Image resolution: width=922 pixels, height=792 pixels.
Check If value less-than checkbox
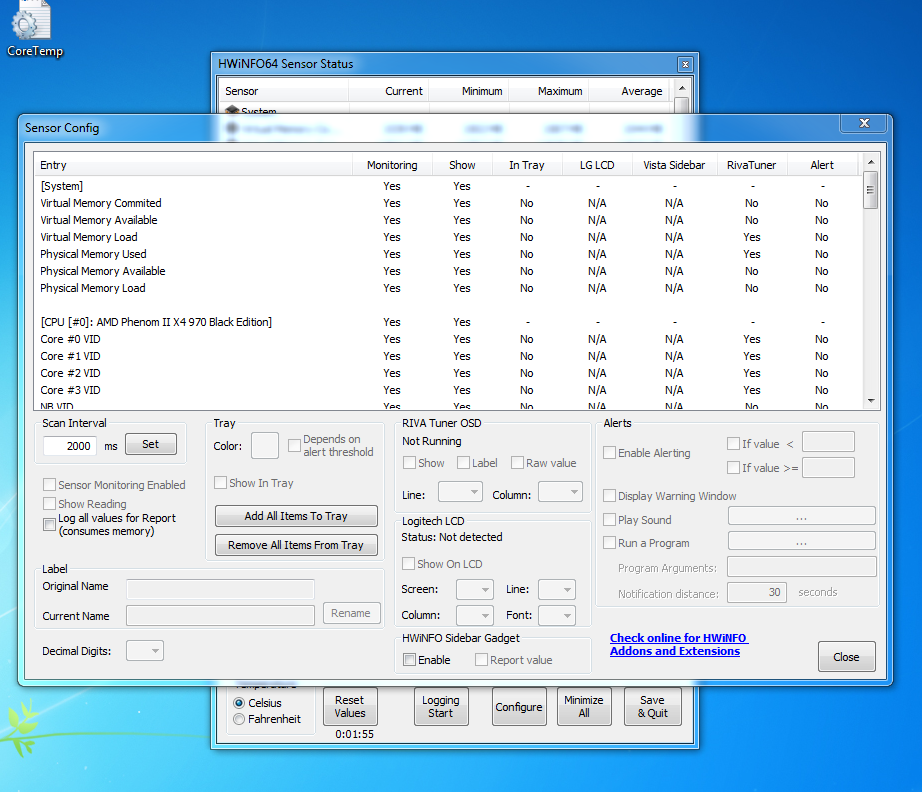tap(733, 443)
